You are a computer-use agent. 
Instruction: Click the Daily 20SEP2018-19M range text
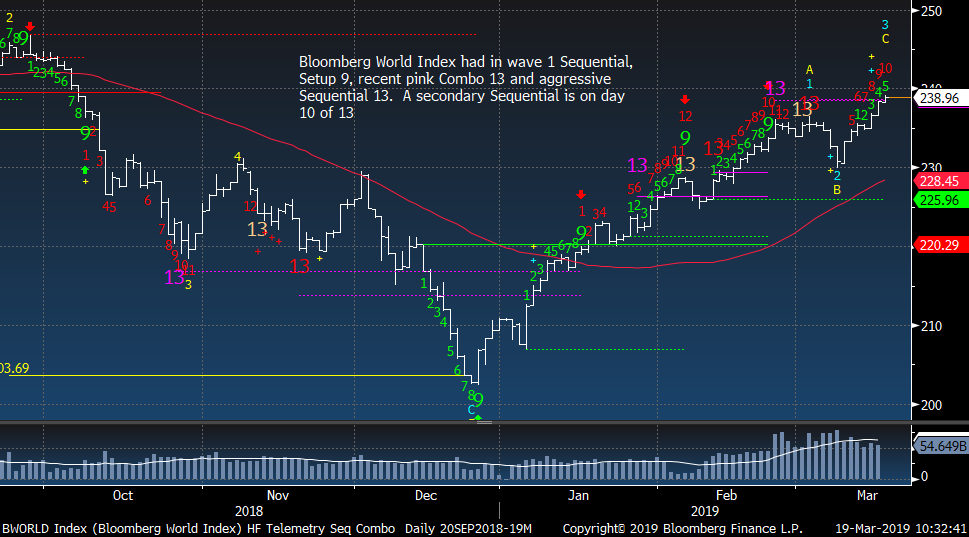tap(468, 529)
